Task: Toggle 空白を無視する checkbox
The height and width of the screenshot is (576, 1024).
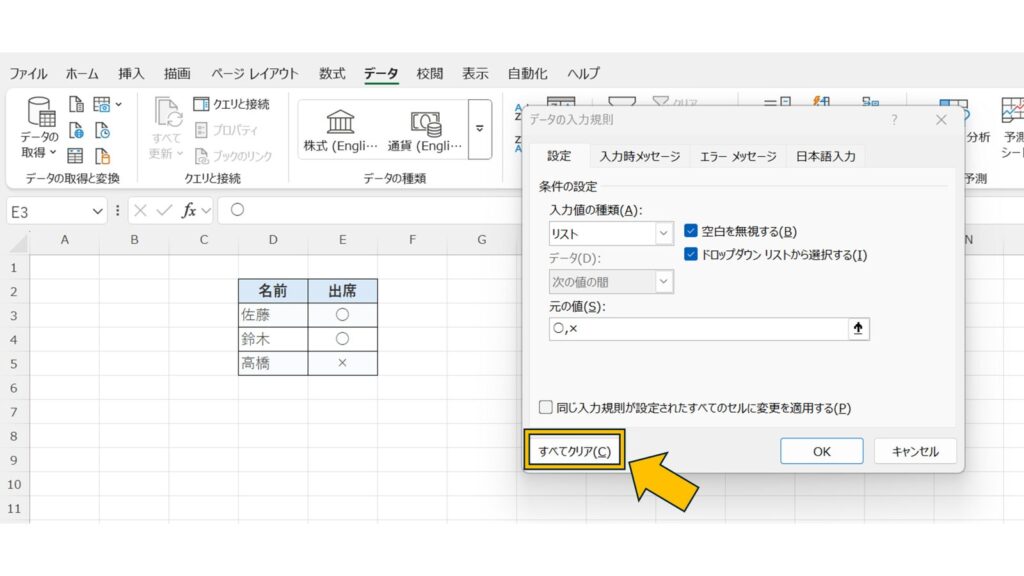Action: tap(691, 231)
